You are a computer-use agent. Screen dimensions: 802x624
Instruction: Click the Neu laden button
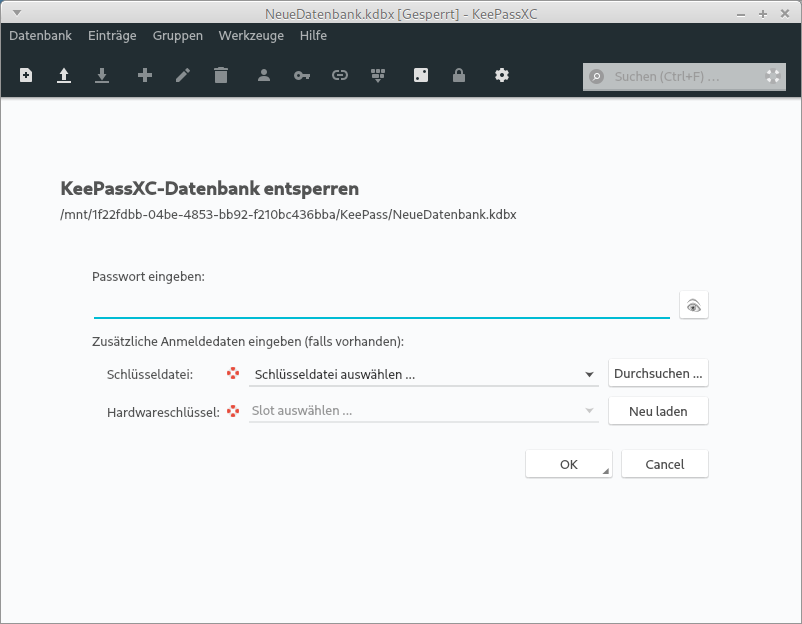coord(658,411)
